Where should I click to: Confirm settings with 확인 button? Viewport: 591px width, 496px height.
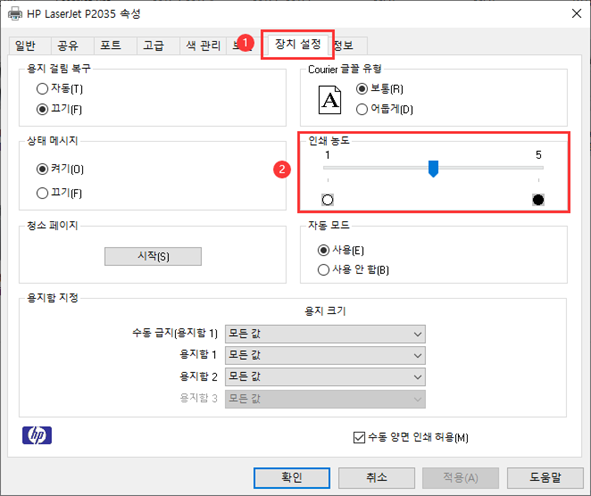292,478
